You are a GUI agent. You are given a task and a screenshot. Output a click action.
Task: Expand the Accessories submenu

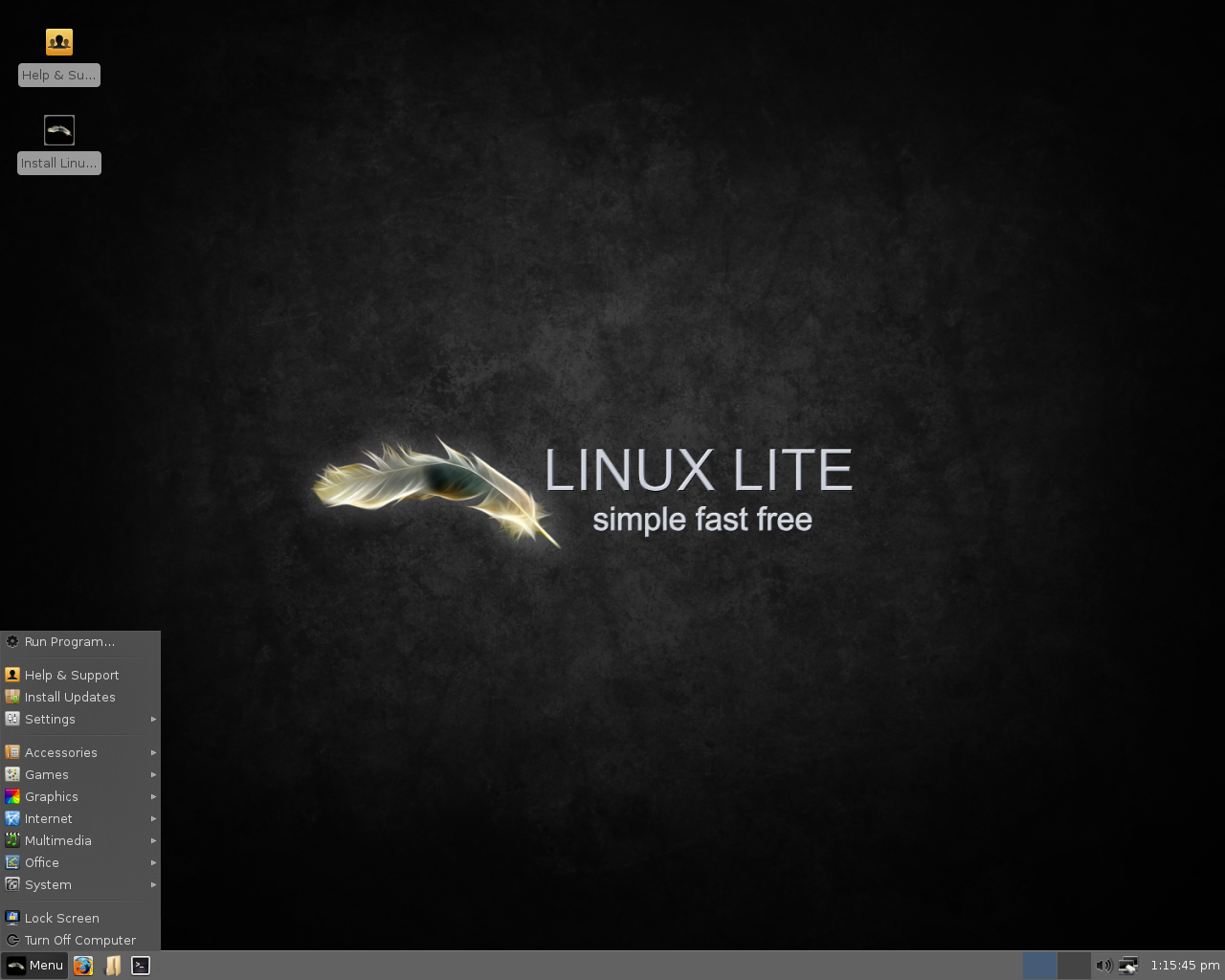pos(80,752)
